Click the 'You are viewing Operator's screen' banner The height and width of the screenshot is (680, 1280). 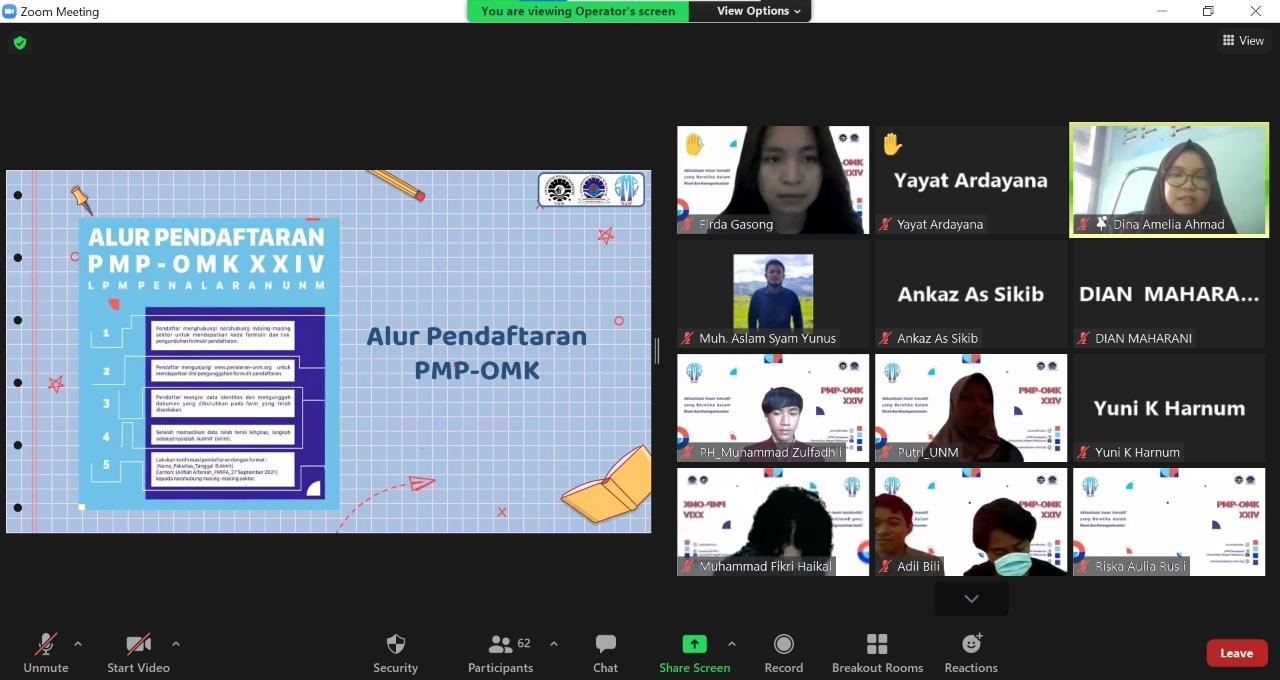578,11
